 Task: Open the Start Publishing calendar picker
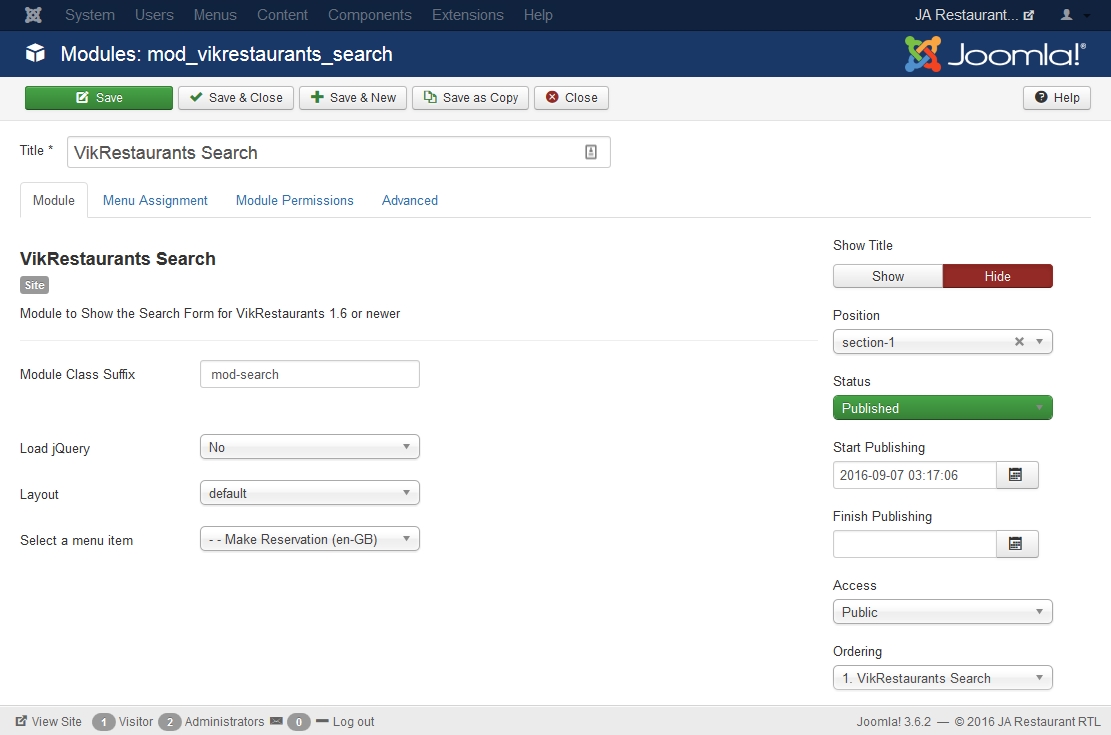coord(1017,475)
